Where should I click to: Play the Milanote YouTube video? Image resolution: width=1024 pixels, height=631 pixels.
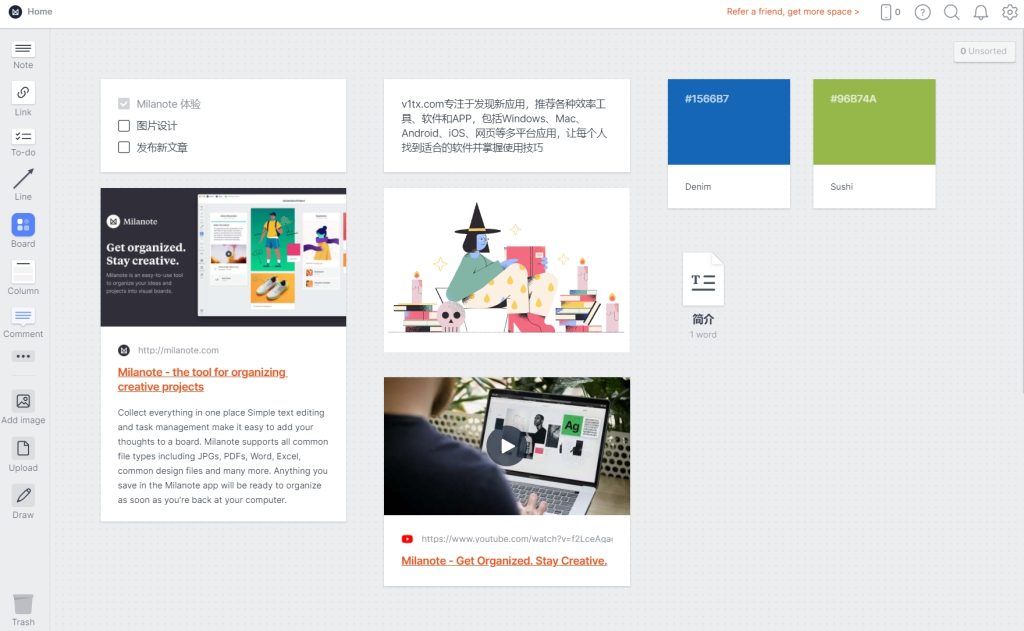pyautogui.click(x=507, y=446)
